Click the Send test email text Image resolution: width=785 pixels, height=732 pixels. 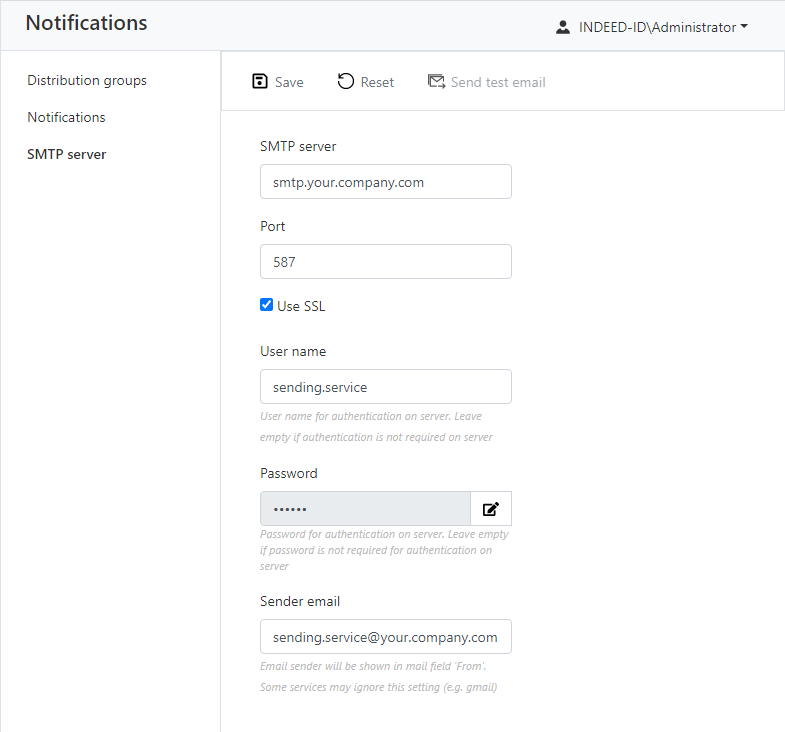(498, 82)
